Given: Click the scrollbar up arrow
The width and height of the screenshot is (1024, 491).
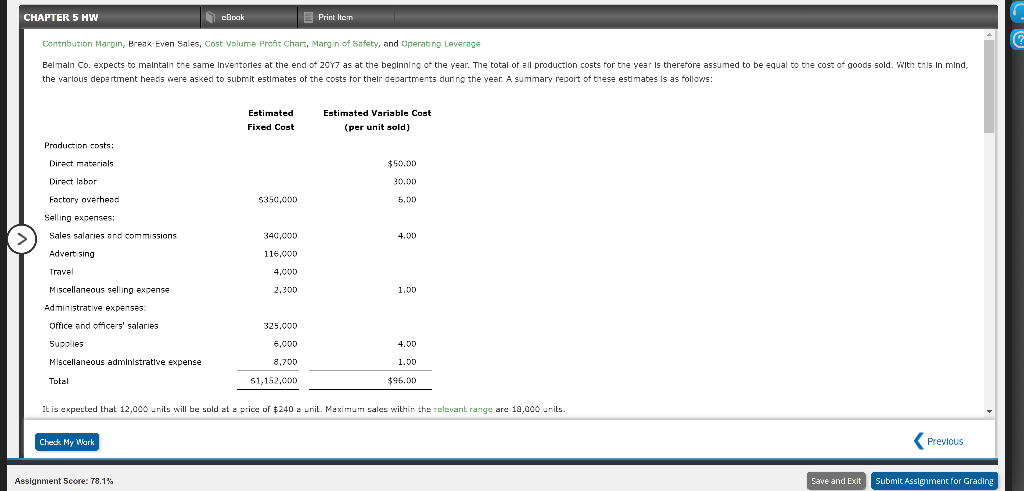Looking at the screenshot, I should pyautogui.click(x=991, y=34).
